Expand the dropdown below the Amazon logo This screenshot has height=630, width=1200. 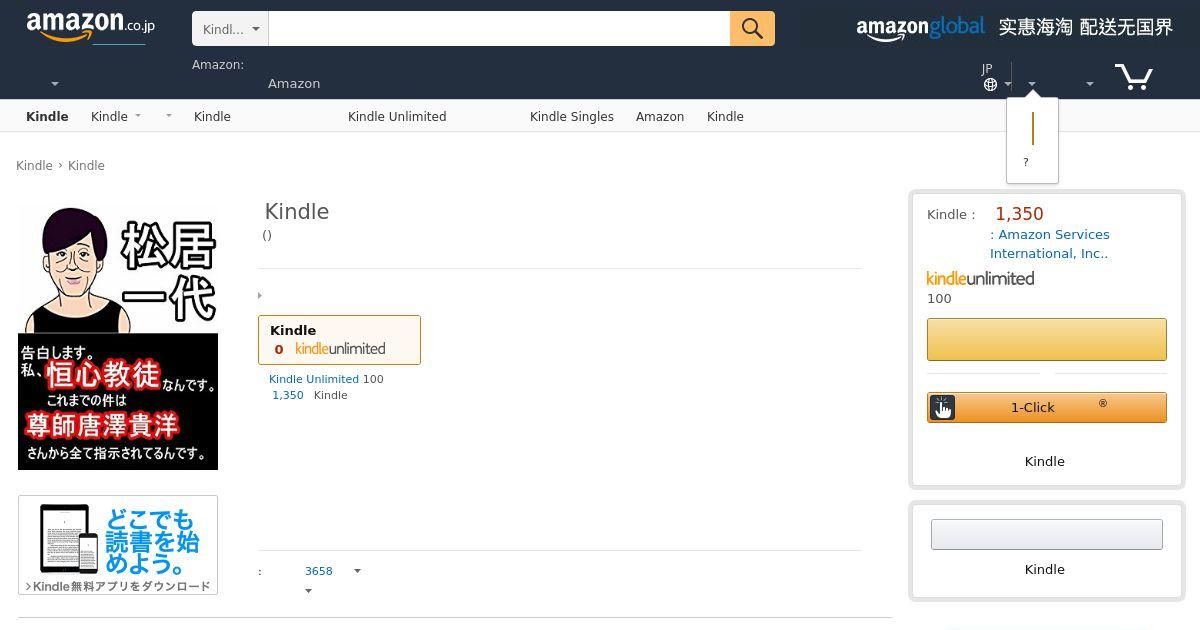[x=55, y=84]
